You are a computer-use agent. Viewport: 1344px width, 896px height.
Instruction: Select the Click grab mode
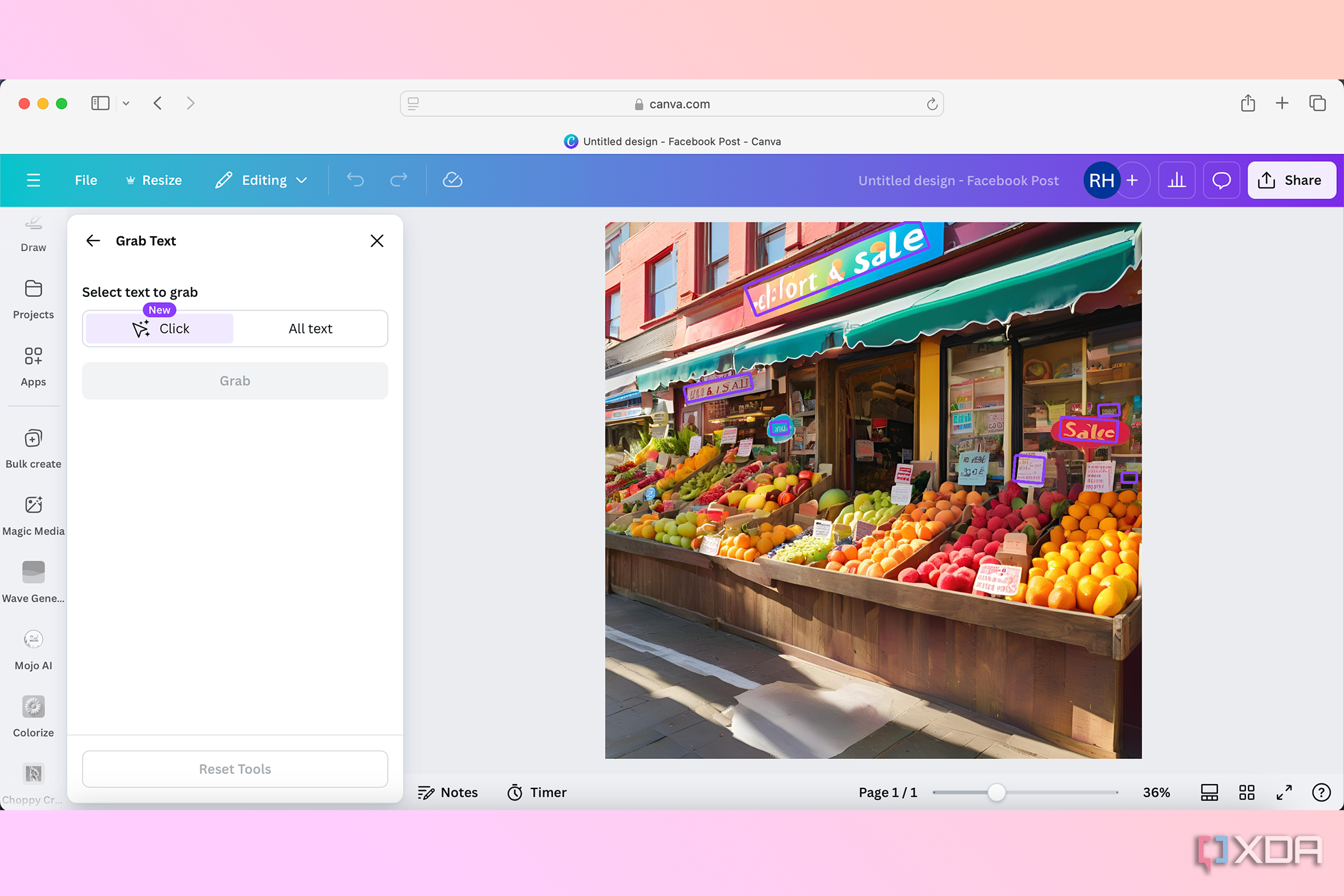tap(159, 329)
